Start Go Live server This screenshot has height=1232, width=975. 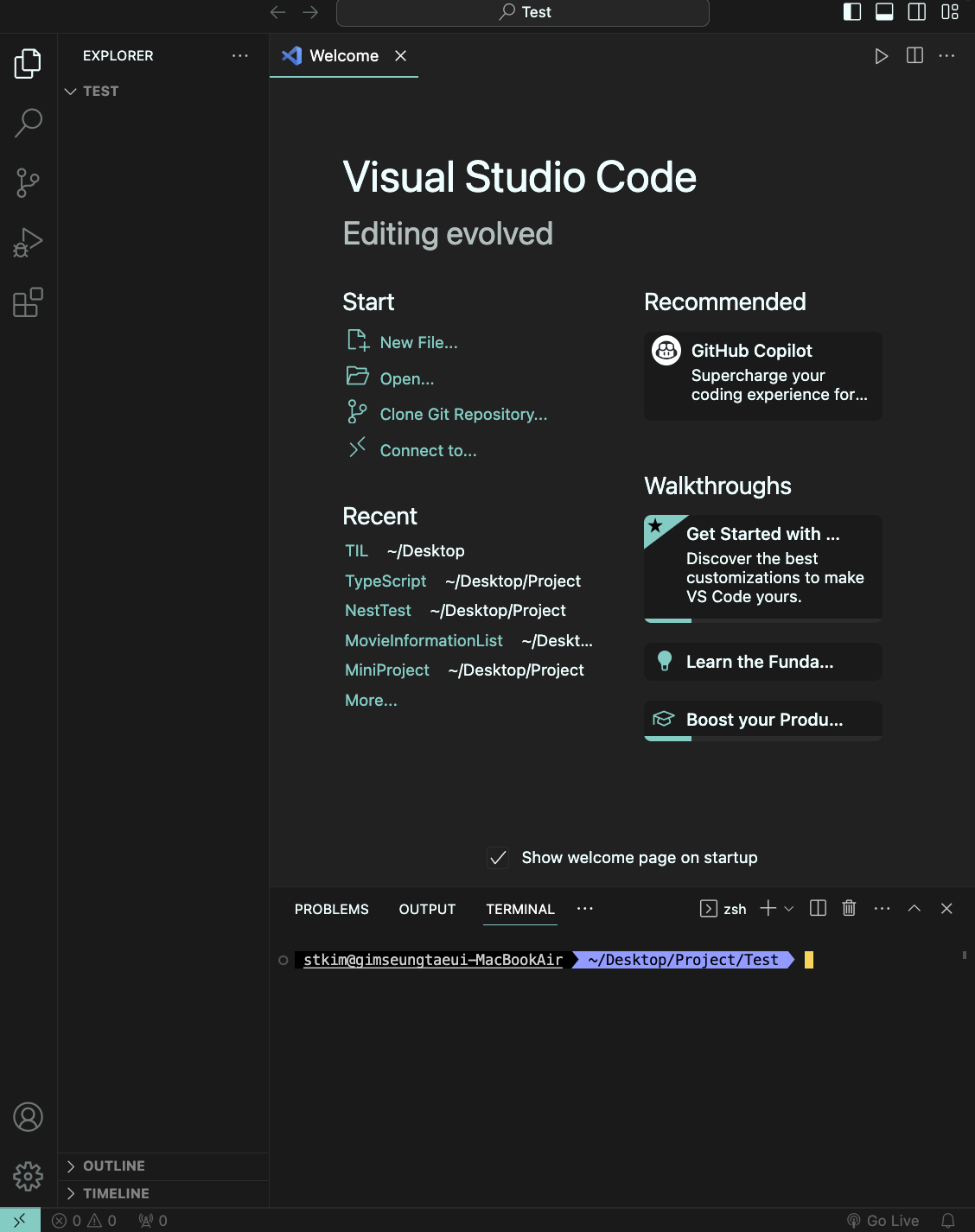pos(883,1221)
